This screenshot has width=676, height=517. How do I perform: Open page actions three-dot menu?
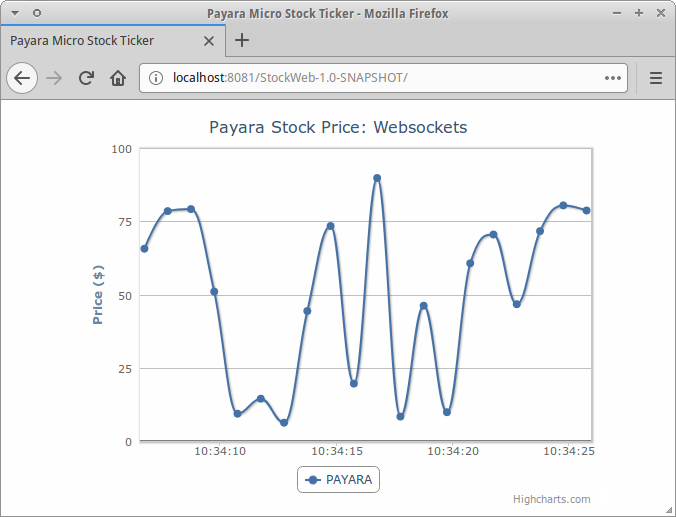(x=613, y=78)
